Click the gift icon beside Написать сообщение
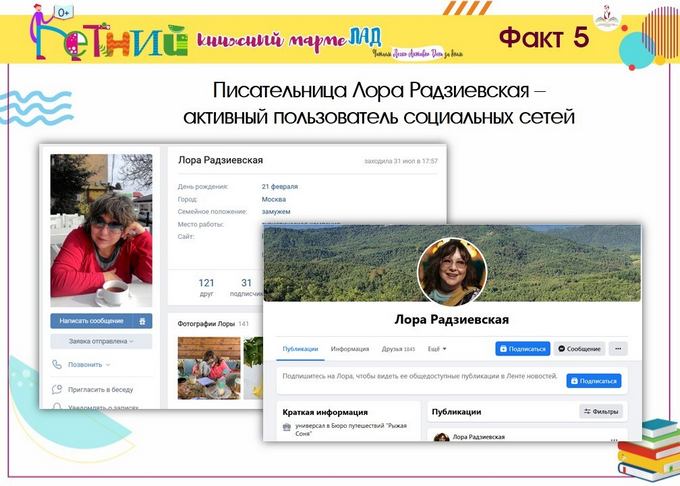This screenshot has height=486, width=680. tap(142, 321)
